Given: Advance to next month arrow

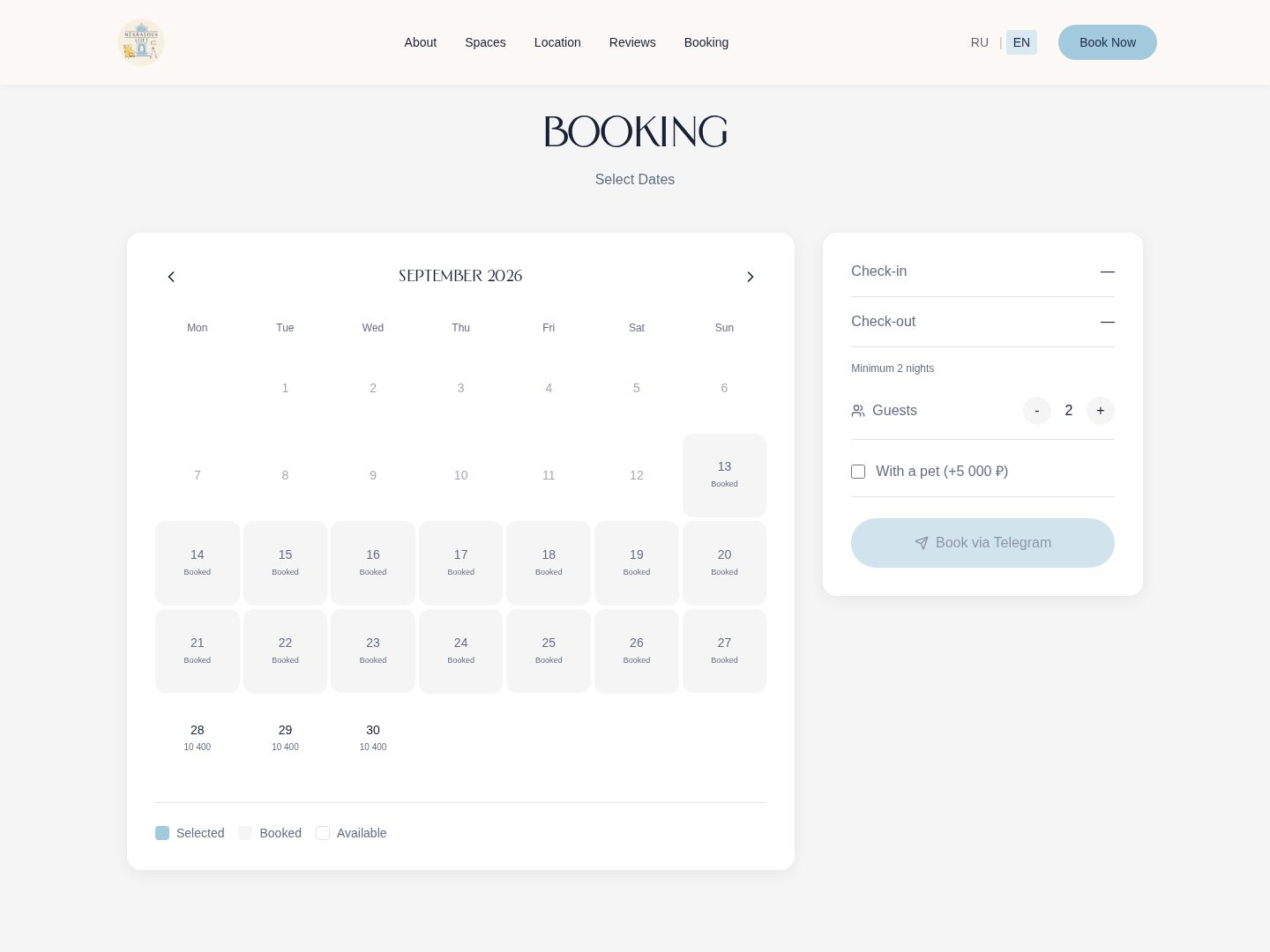Looking at the screenshot, I should (751, 277).
